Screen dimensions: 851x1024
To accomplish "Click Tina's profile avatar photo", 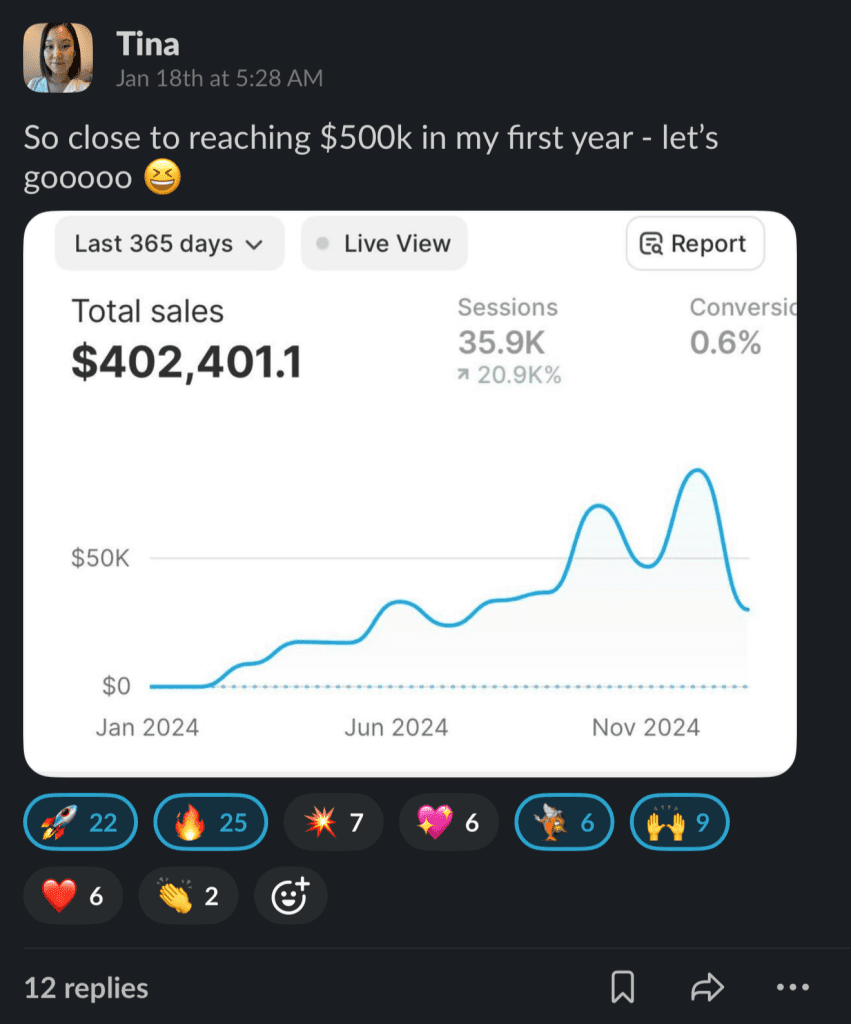I will pyautogui.click(x=57, y=57).
